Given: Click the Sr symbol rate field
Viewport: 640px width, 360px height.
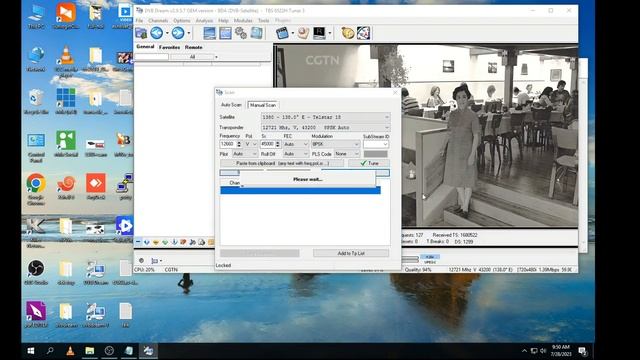Looking at the screenshot, I should click(x=268, y=144).
